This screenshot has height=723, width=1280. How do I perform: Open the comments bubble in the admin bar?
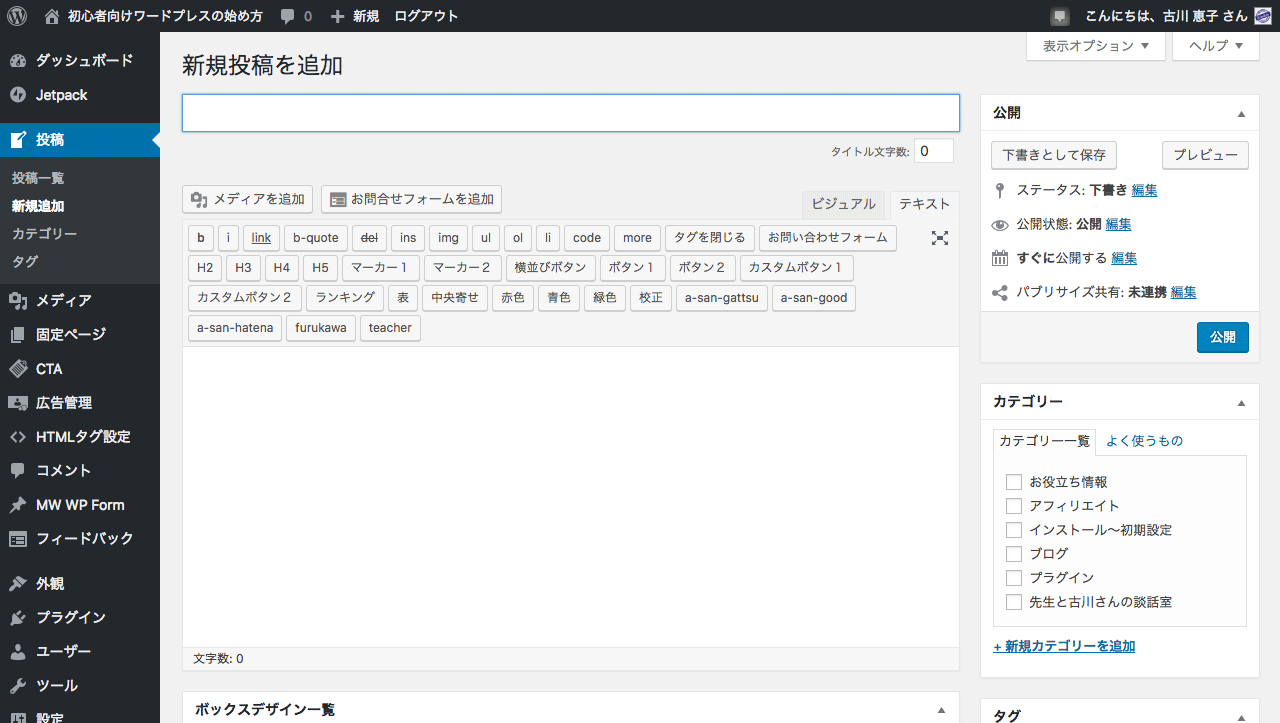pyautogui.click(x=288, y=17)
